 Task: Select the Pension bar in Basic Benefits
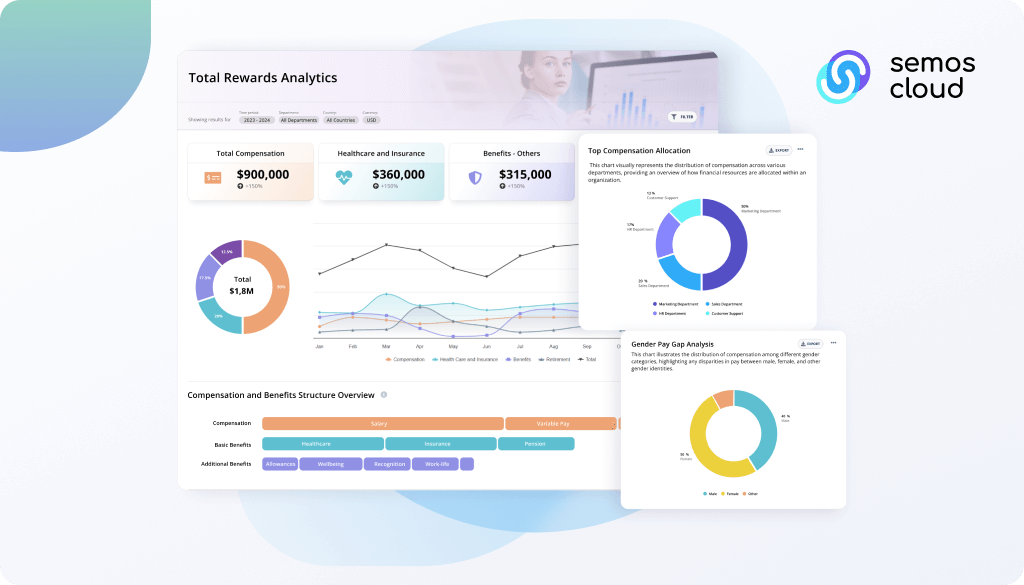click(x=536, y=444)
